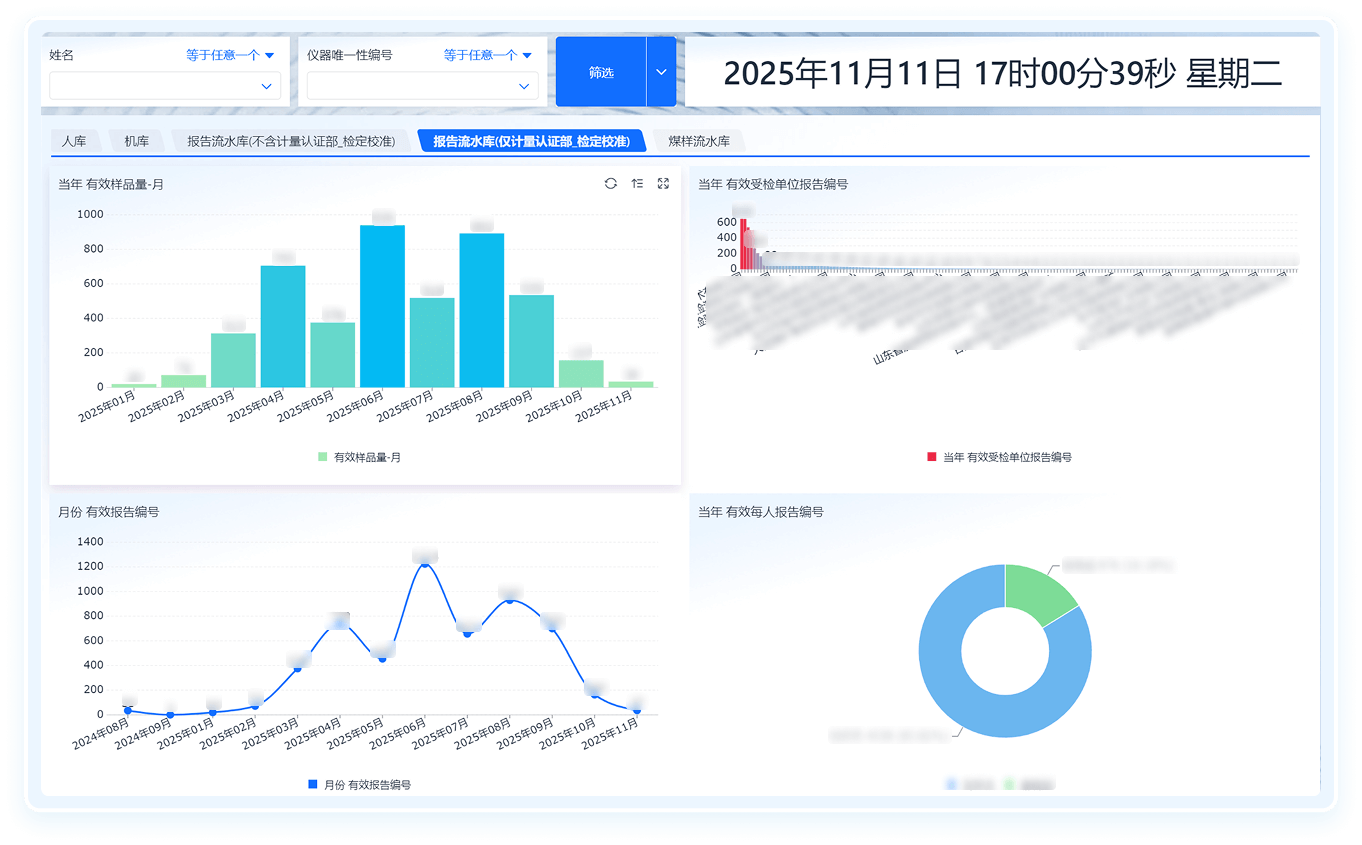Refresh the 有效样品量-月 chart
This screenshot has width=1362, height=845.
pyautogui.click(x=611, y=184)
